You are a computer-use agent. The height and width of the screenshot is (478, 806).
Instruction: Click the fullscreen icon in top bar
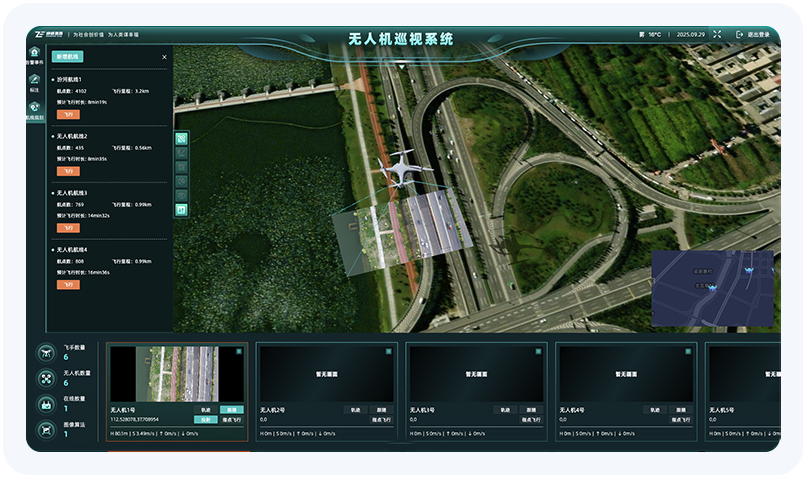(716, 34)
